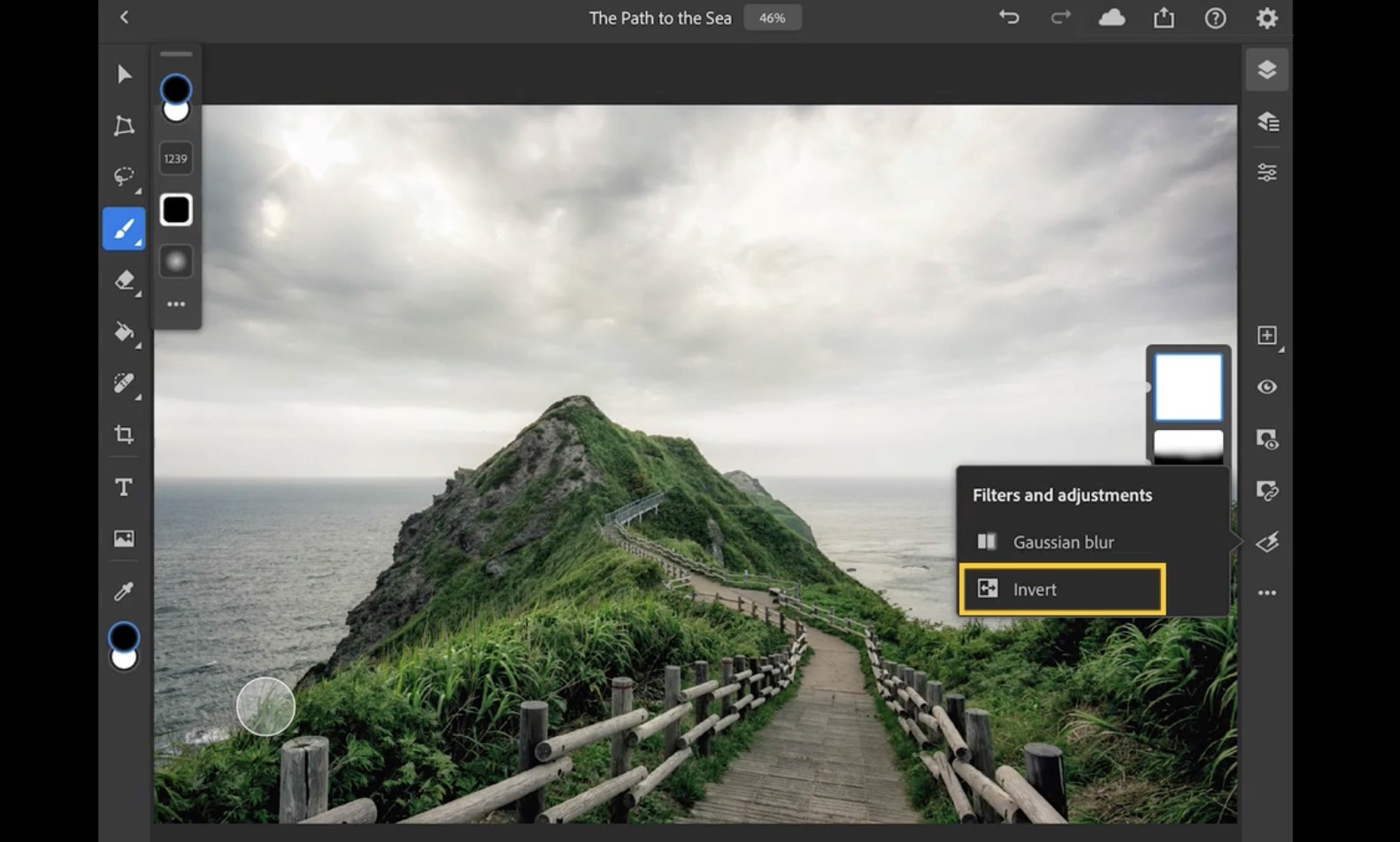Open the brush color black swatch square
Image resolution: width=1400 pixels, height=842 pixels.
[x=176, y=210]
